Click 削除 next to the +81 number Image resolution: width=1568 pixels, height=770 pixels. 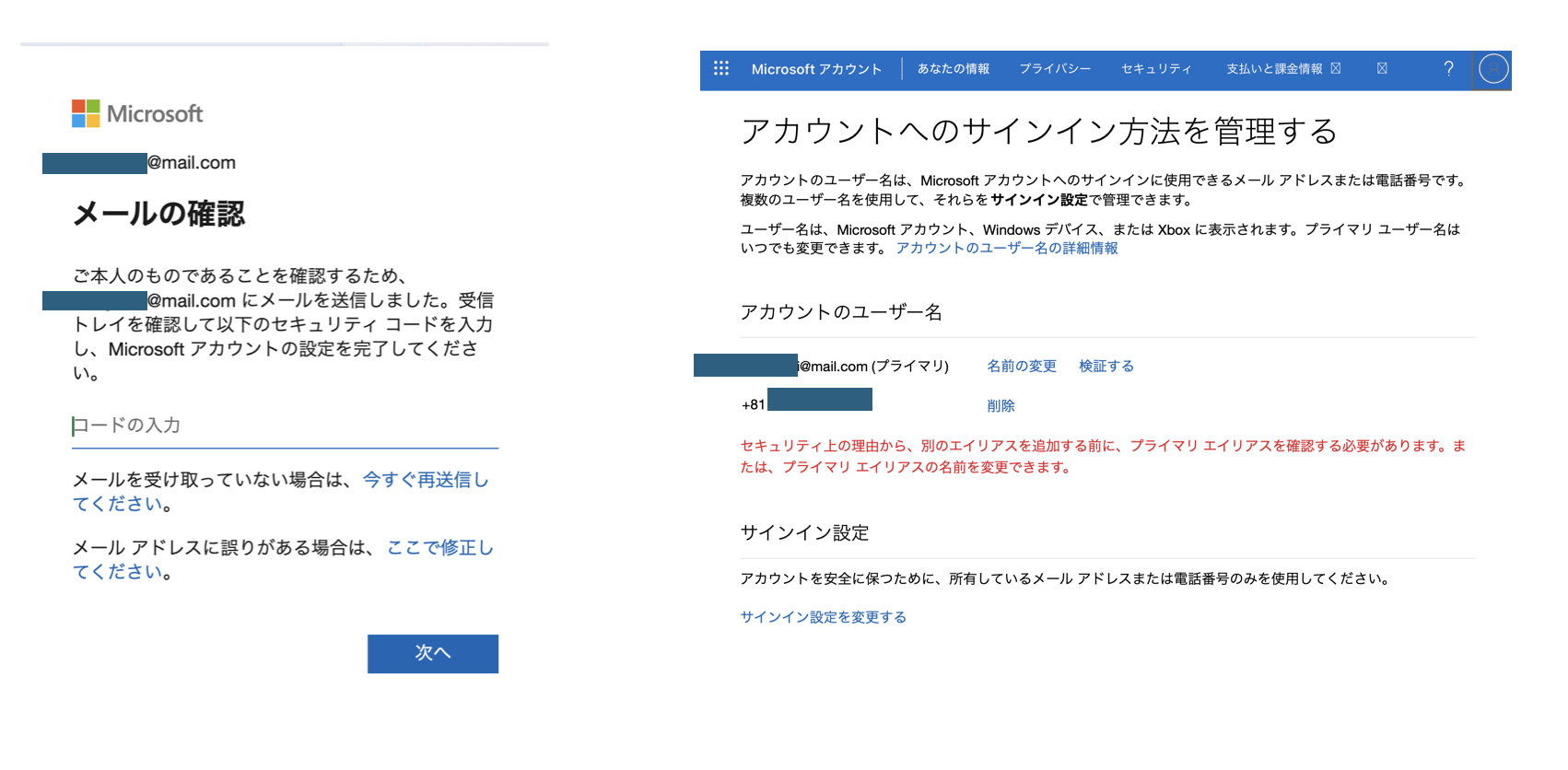(1000, 405)
